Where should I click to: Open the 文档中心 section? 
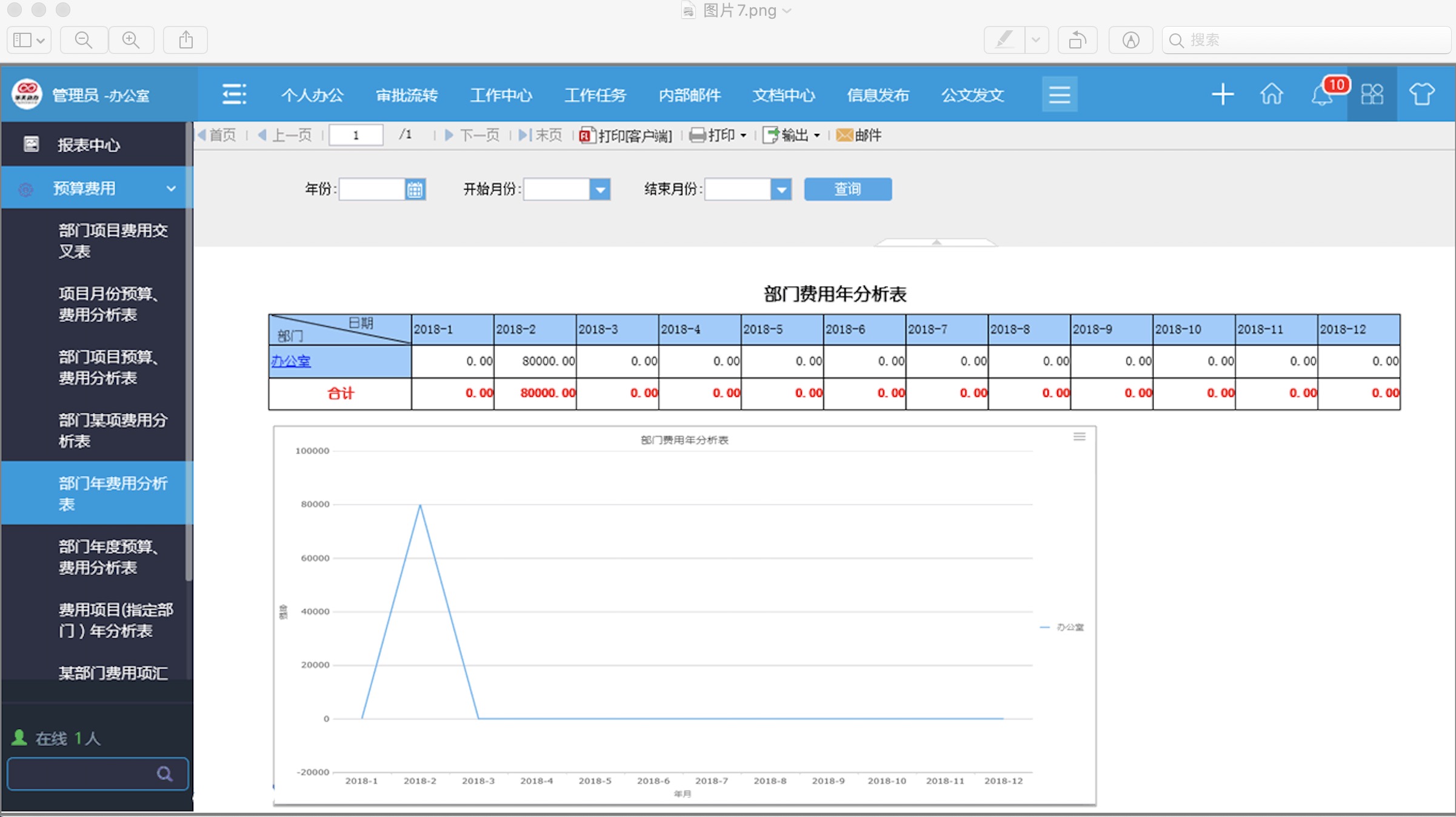[784, 95]
